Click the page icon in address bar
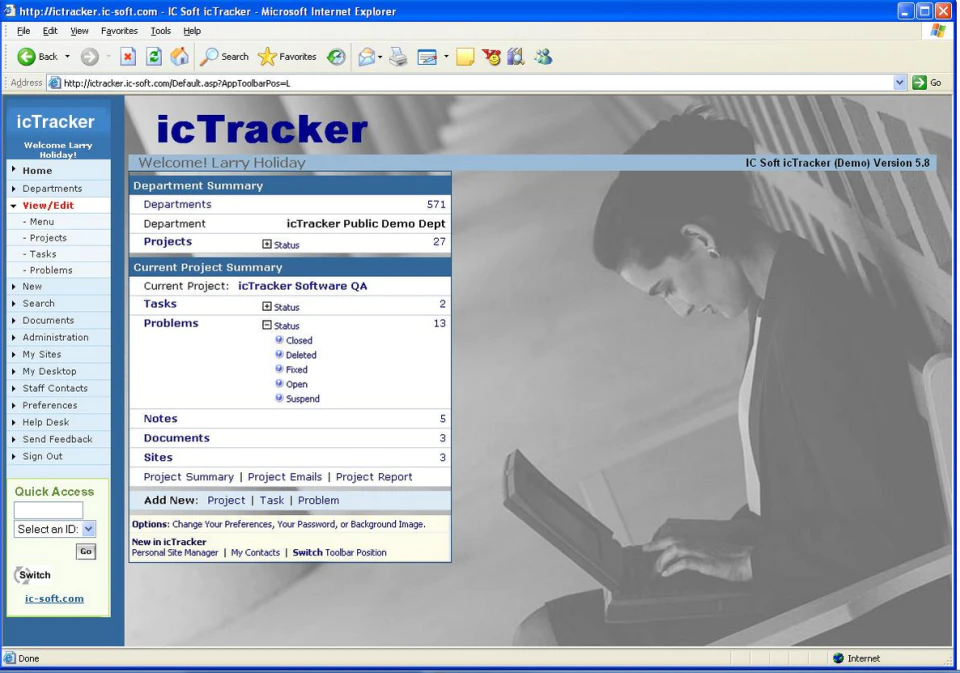 point(55,83)
